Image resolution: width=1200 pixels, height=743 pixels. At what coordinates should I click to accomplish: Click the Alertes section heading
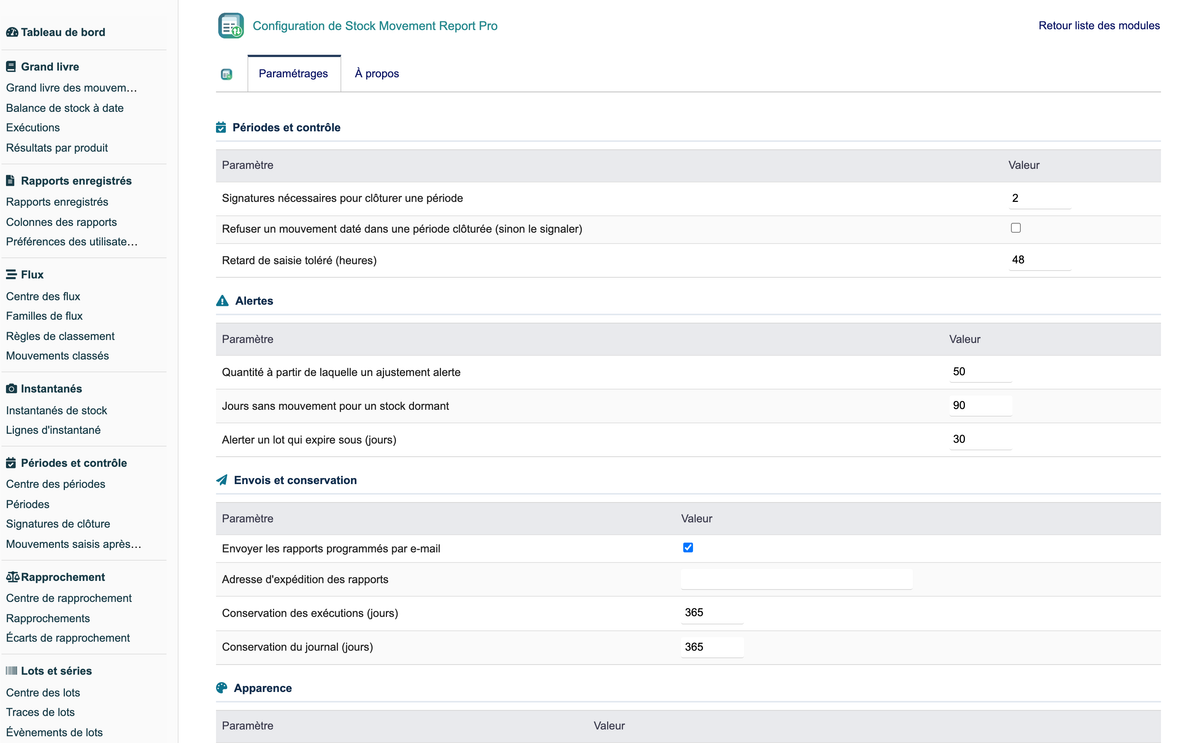254,300
